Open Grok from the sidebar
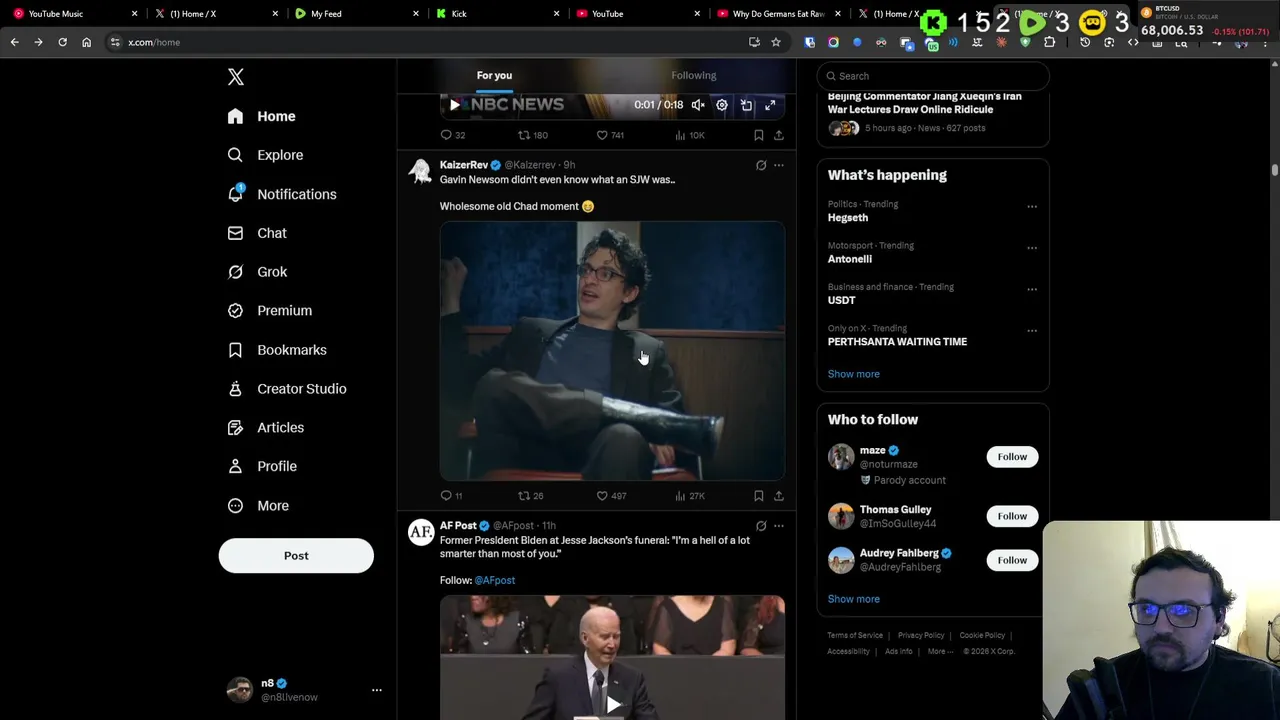The image size is (1280, 720). 257,272
